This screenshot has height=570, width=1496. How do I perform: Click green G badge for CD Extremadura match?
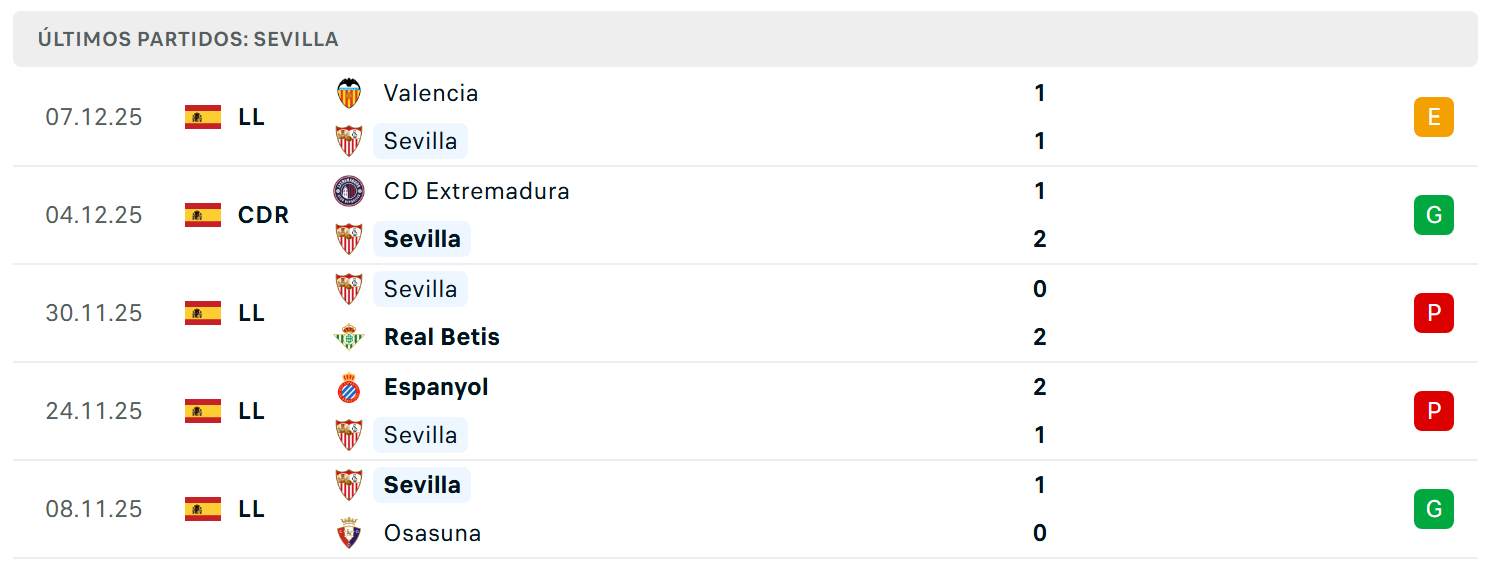point(1433,215)
